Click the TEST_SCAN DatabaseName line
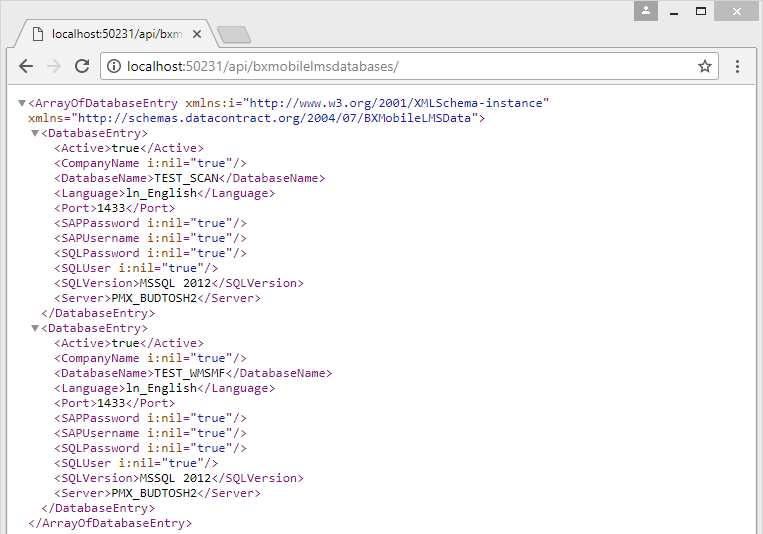The image size is (763, 534). click(189, 178)
